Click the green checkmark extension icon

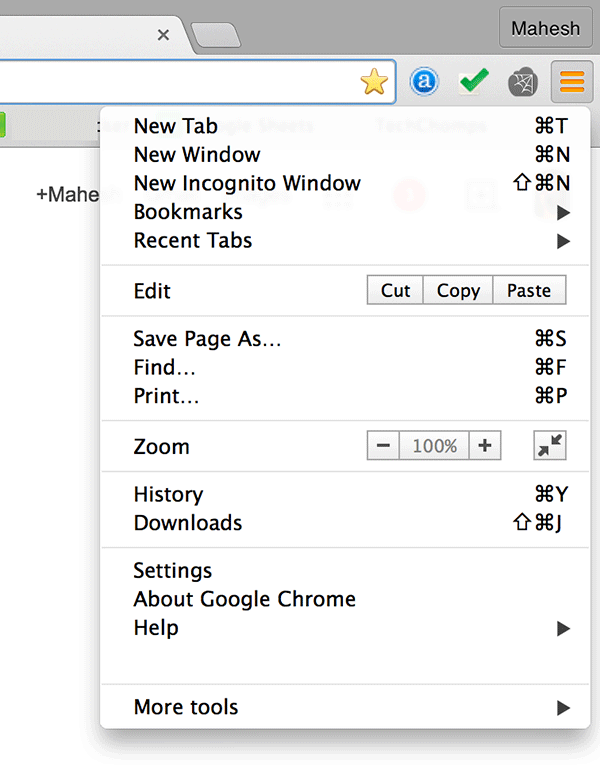tap(474, 81)
